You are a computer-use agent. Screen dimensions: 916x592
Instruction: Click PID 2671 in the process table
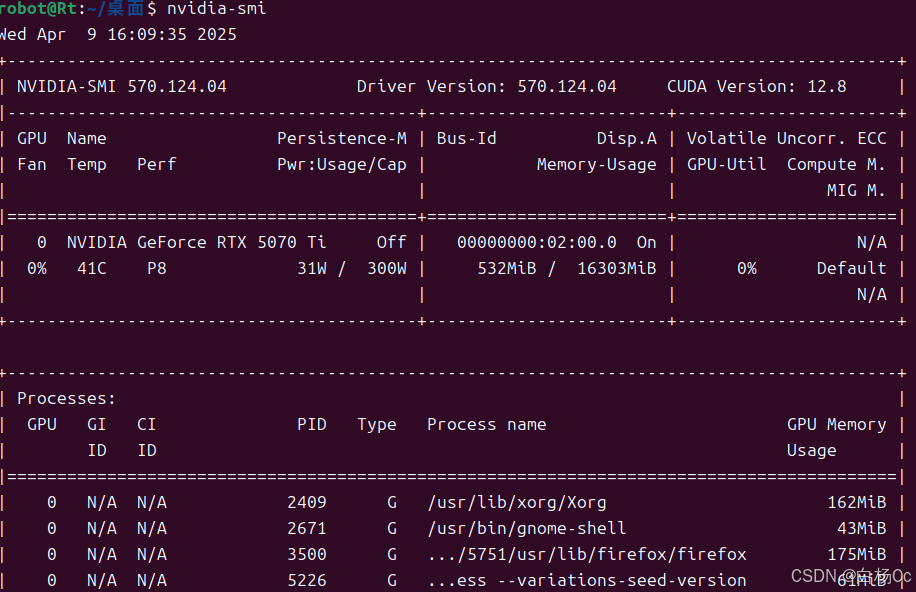(x=307, y=528)
